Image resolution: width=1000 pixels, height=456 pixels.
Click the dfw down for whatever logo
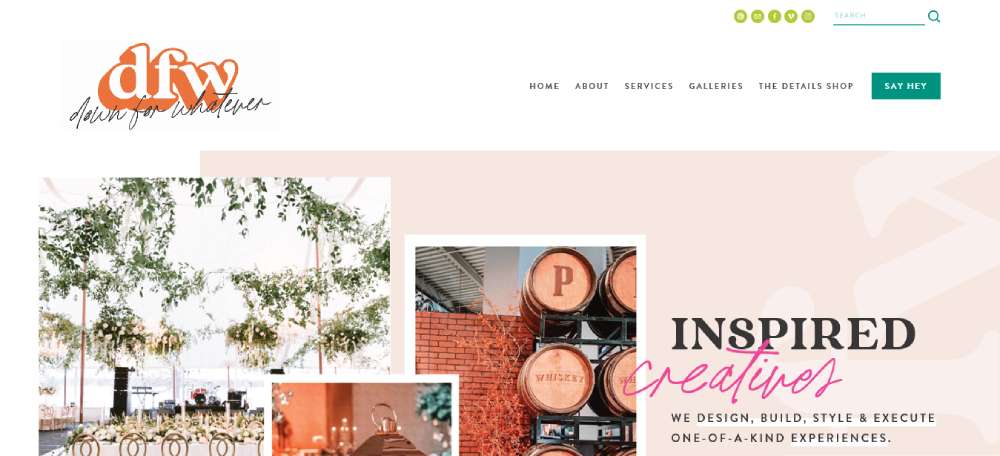click(170, 85)
